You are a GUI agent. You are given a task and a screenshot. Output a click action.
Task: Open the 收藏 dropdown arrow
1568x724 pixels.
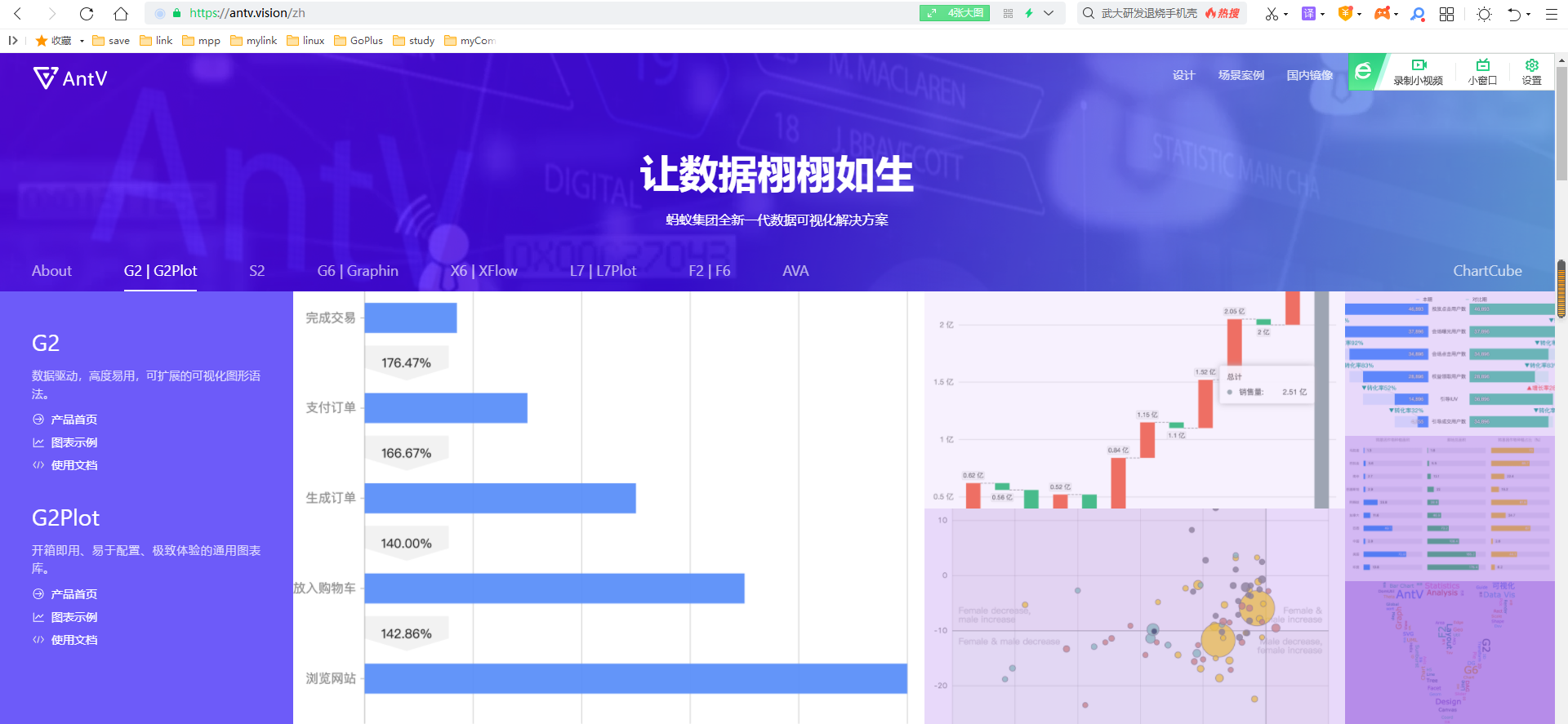[x=82, y=41]
